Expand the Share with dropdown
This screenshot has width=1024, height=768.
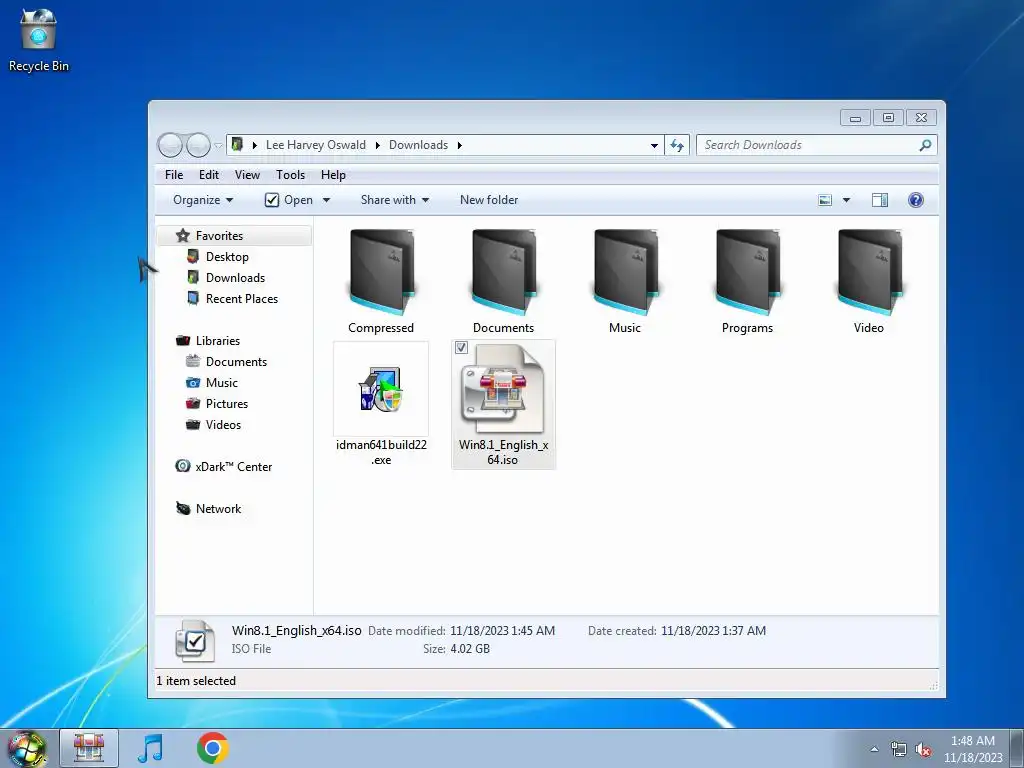(x=394, y=200)
